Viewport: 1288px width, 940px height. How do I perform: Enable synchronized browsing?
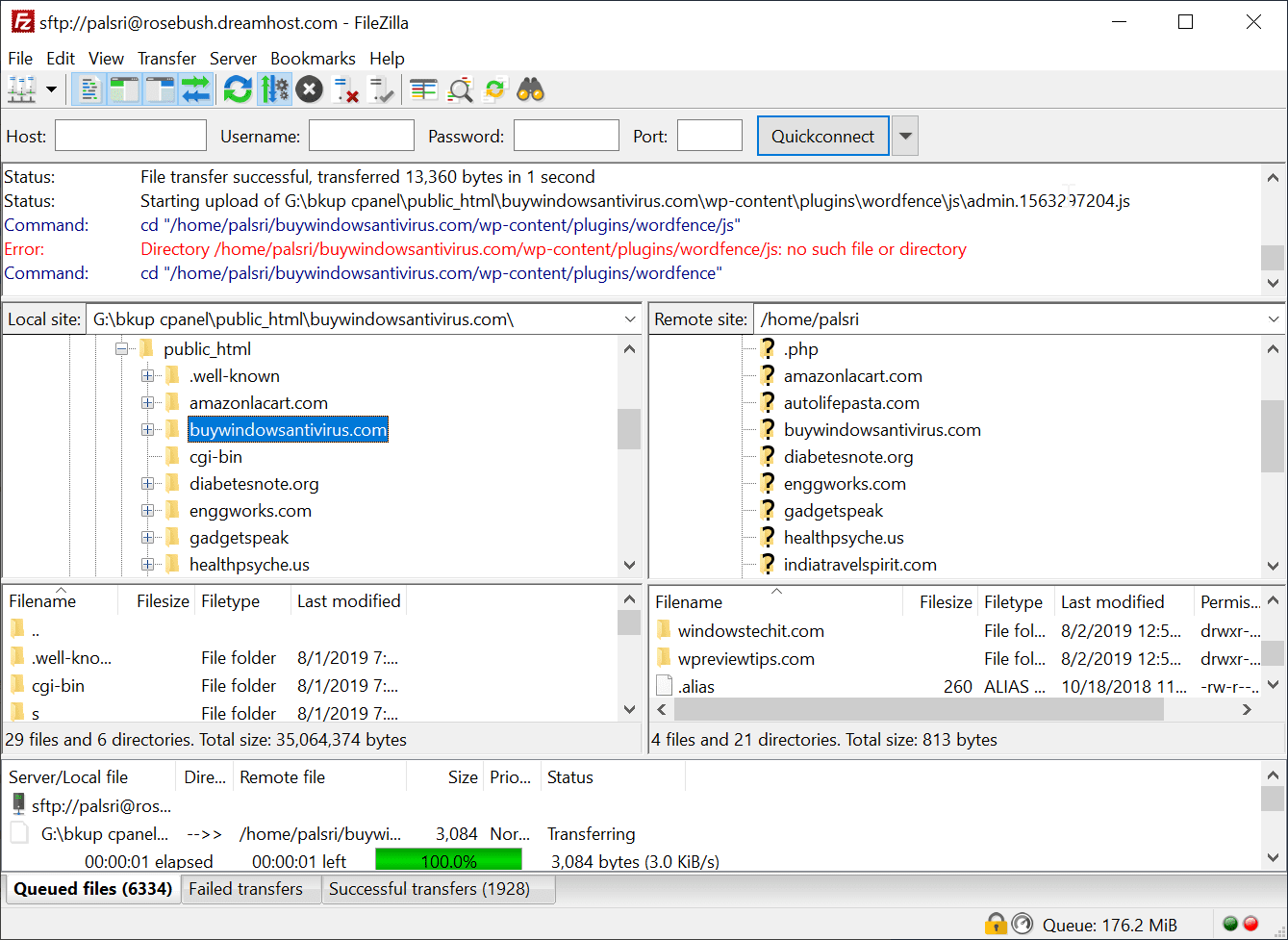click(493, 89)
